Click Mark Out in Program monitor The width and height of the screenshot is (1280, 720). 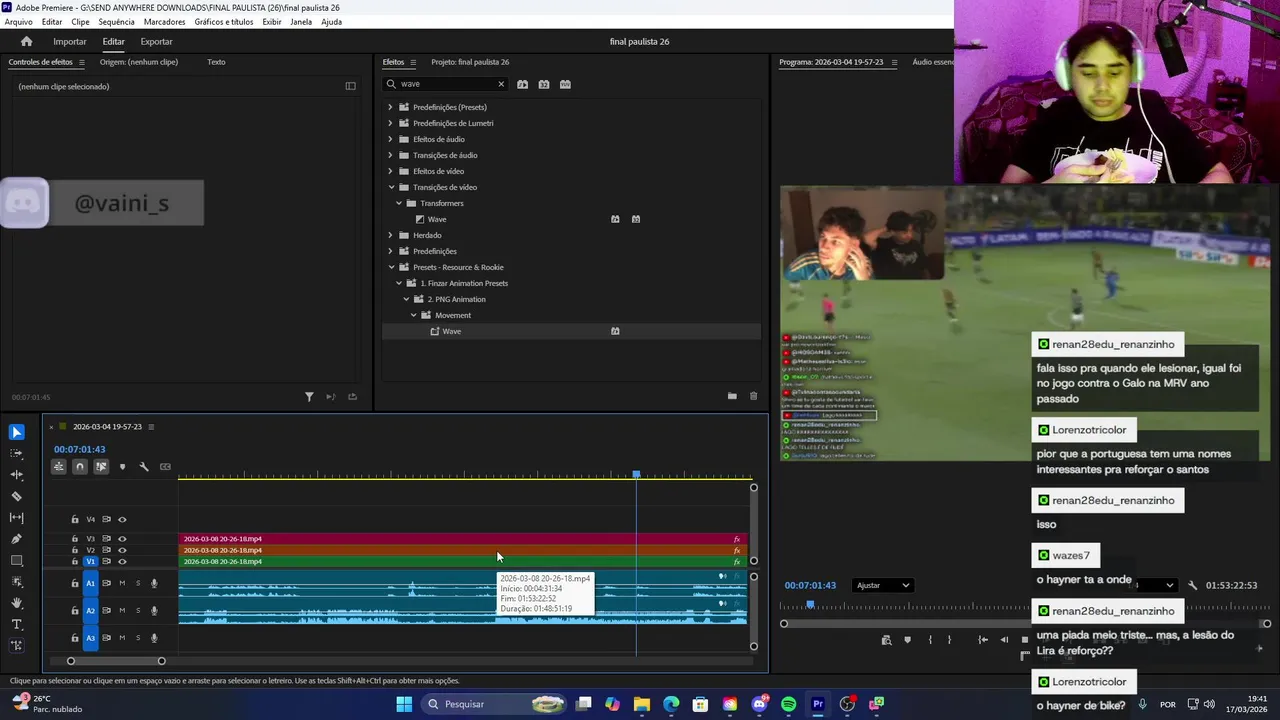tap(949, 640)
